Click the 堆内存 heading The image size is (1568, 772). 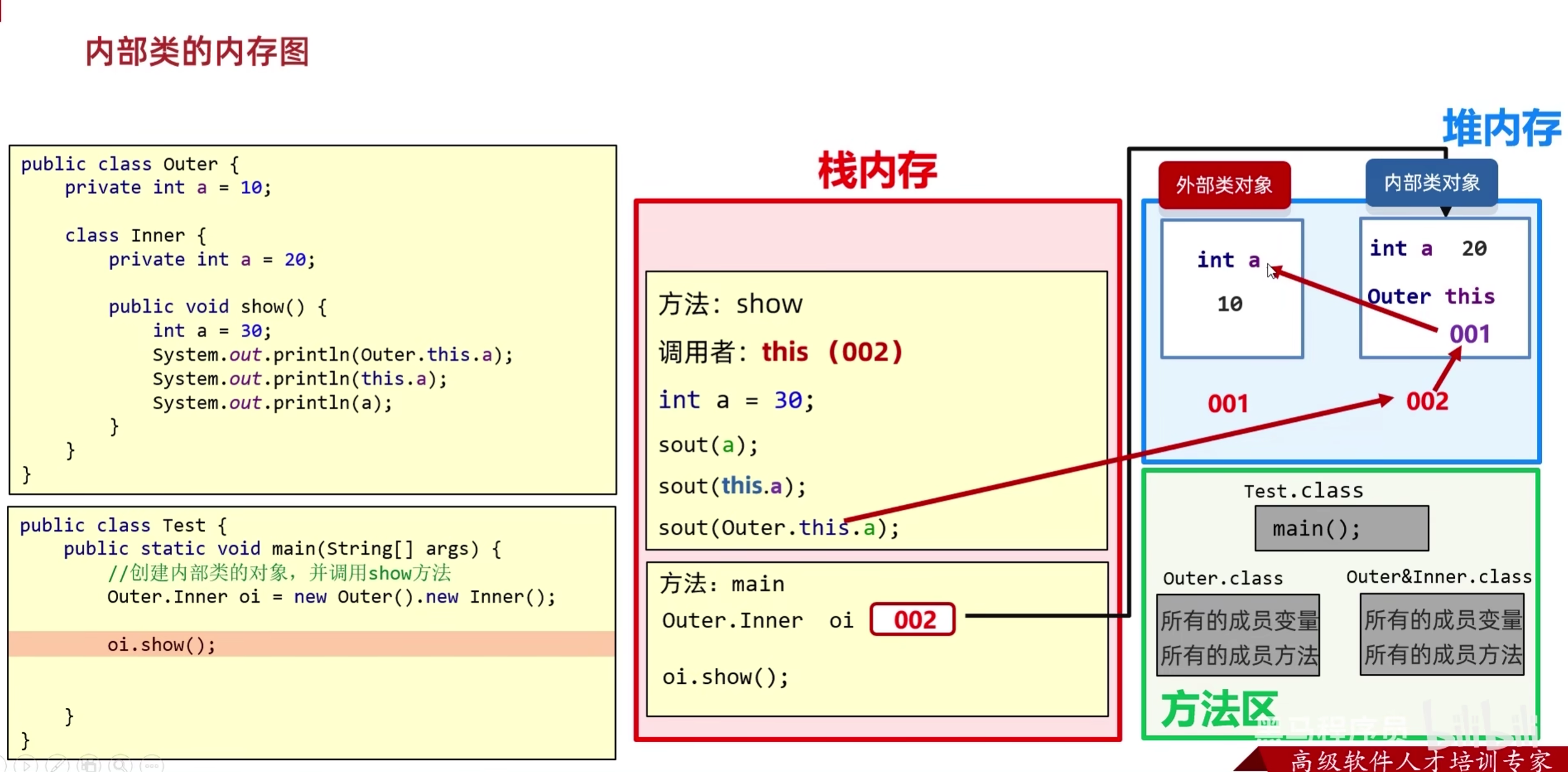(x=1501, y=128)
